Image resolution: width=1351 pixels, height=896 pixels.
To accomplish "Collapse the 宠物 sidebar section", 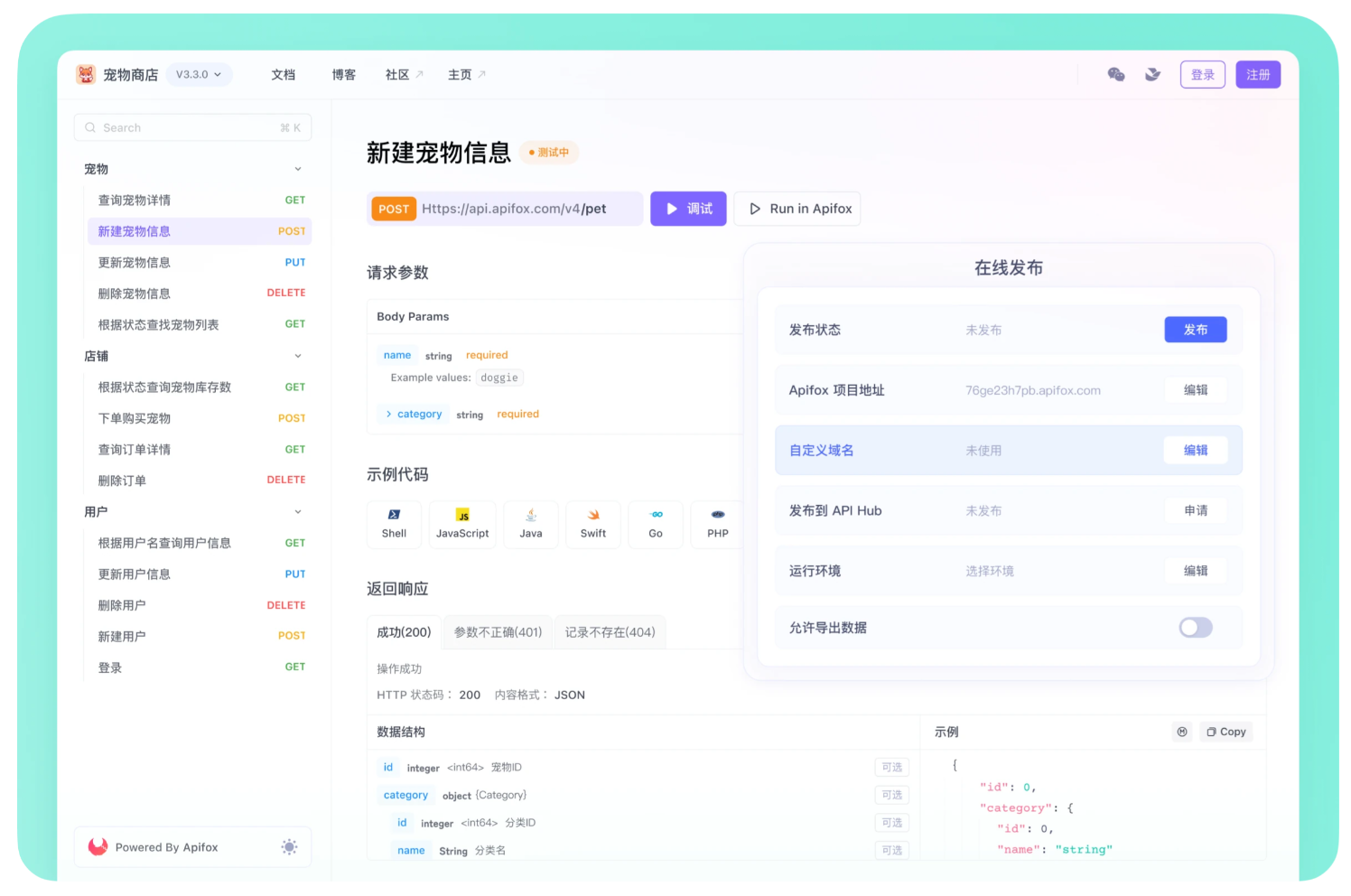I will coord(298,168).
